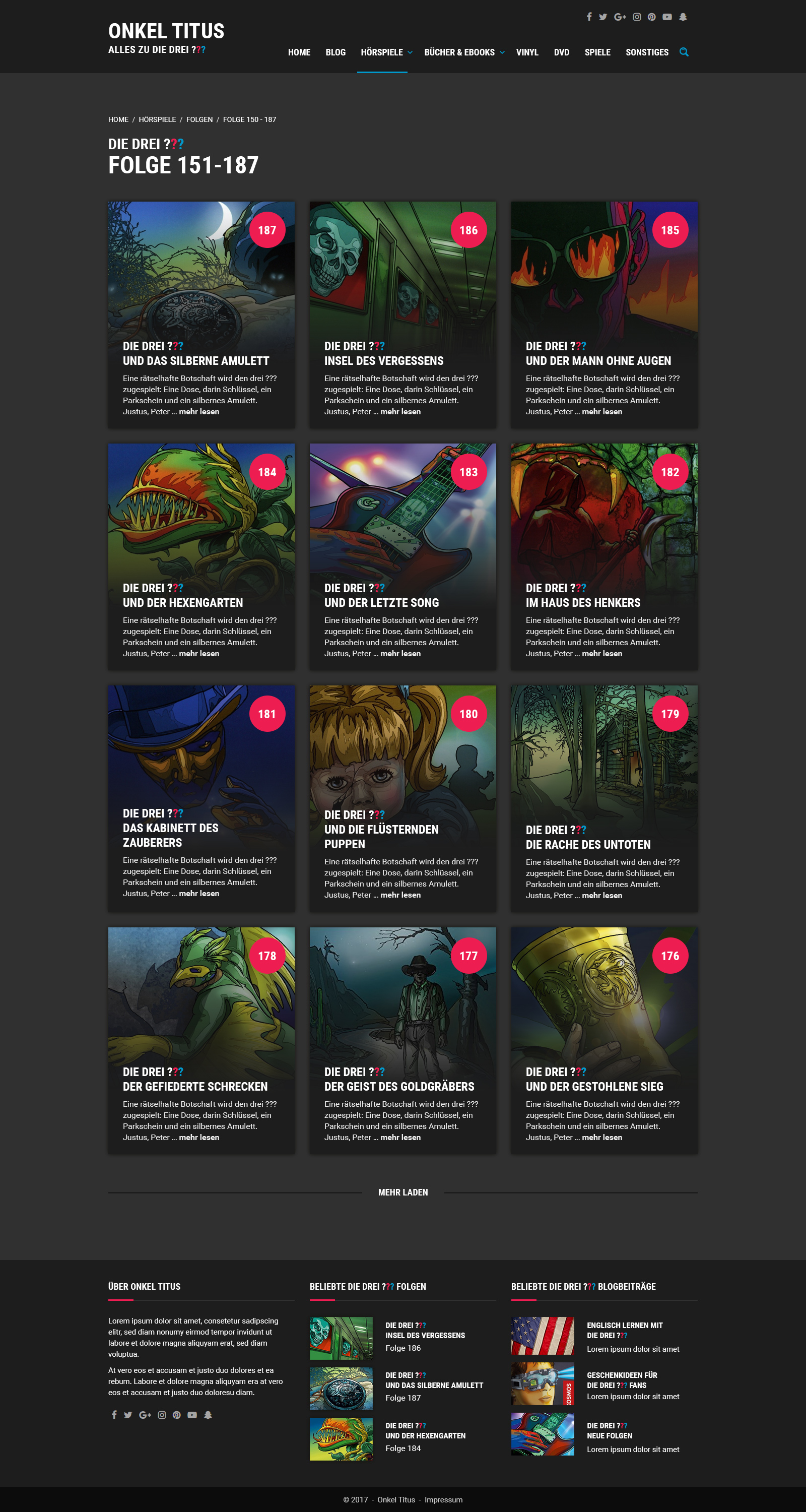Image resolution: width=806 pixels, height=1512 pixels.
Task: Load more episodes with Mehr Laden
Action: tap(403, 1192)
